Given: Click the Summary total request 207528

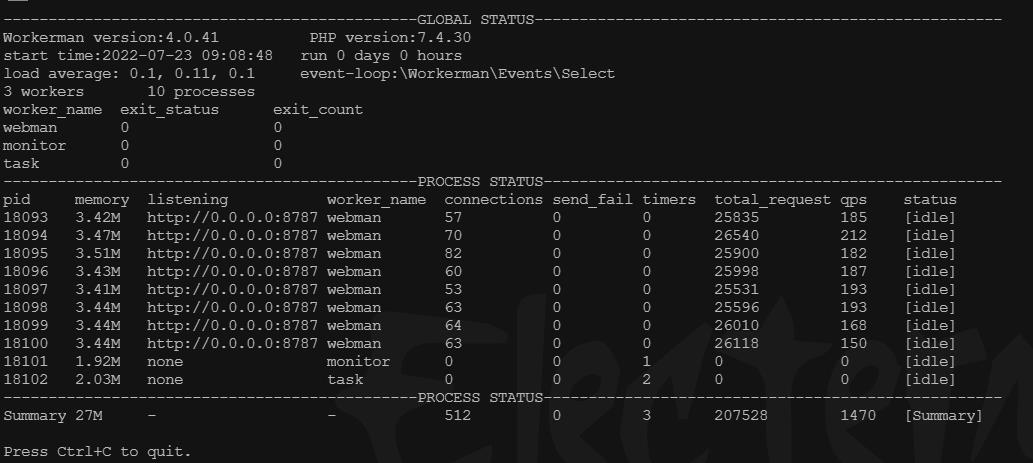Looking at the screenshot, I should coord(741,416).
